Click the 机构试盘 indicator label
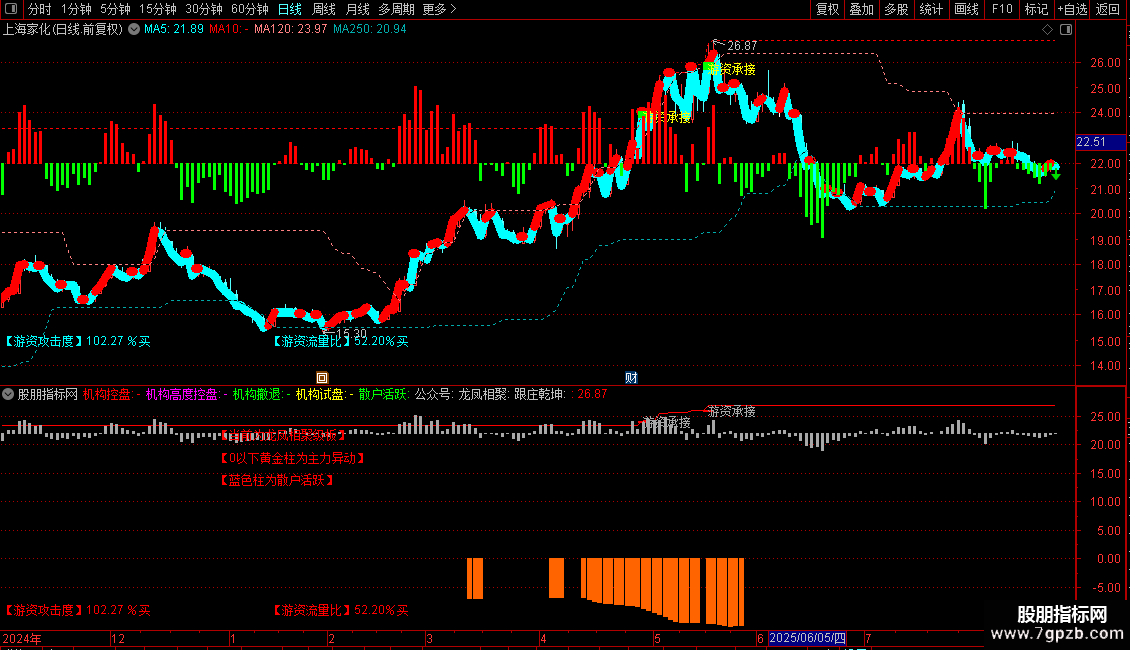This screenshot has height=650, width=1130. [x=320, y=394]
